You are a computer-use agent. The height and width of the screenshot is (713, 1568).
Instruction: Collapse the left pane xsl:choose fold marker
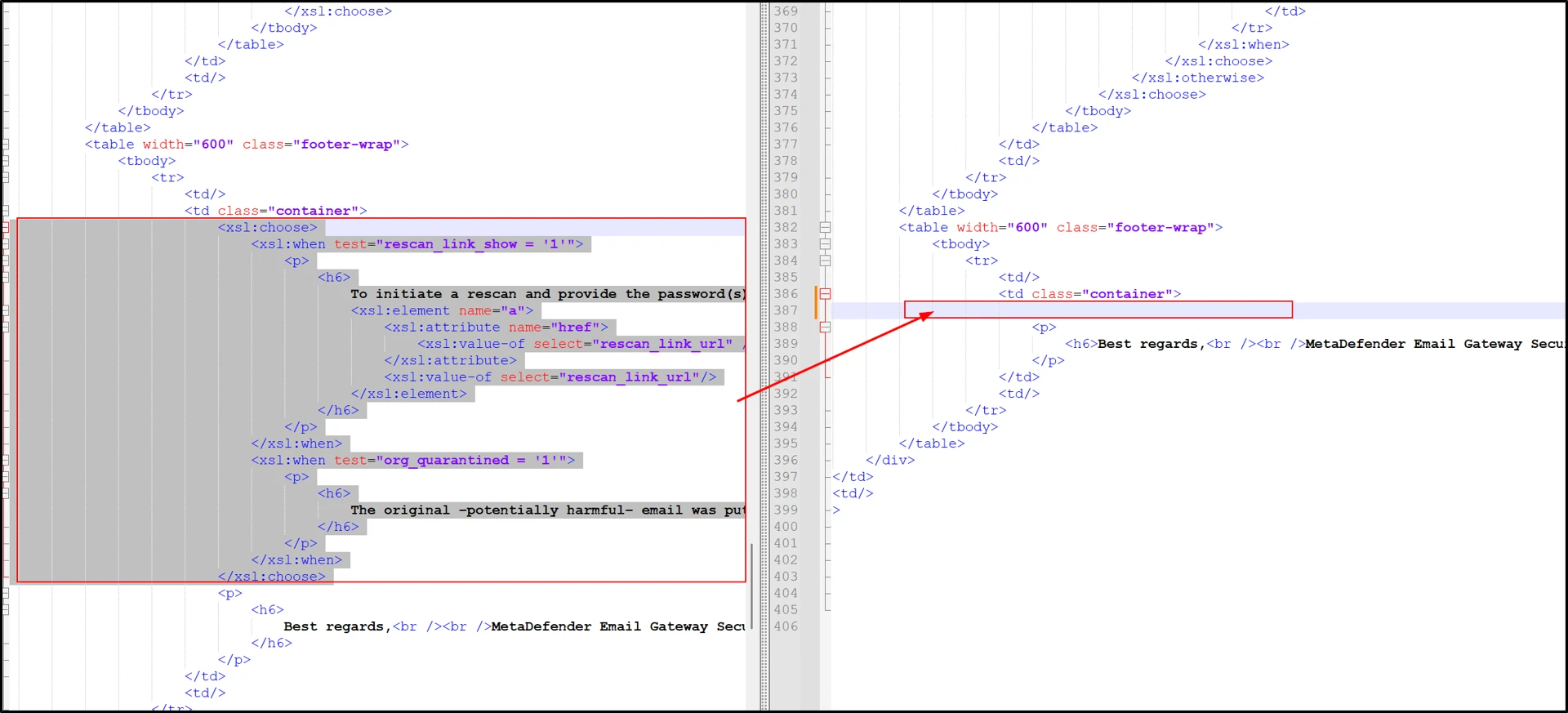coord(5,228)
